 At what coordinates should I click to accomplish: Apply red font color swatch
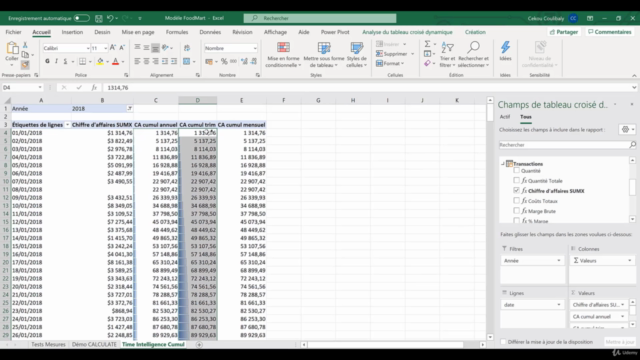pyautogui.click(x=116, y=61)
